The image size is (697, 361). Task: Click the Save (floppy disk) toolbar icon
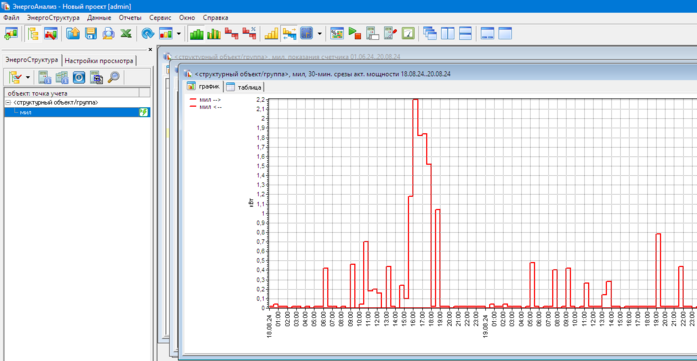91,33
